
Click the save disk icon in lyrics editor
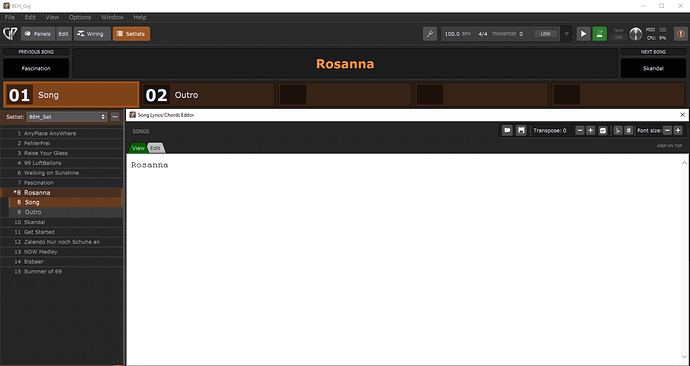[521, 131]
